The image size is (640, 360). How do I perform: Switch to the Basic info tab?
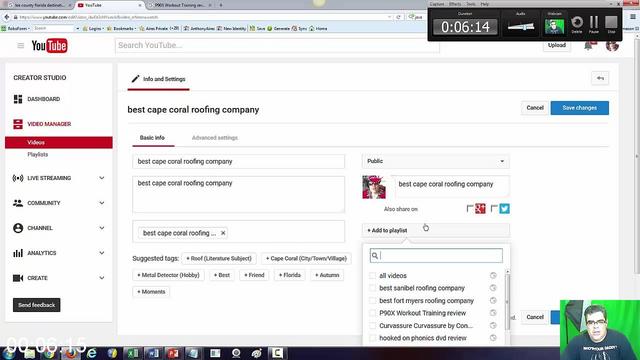pos(152,138)
